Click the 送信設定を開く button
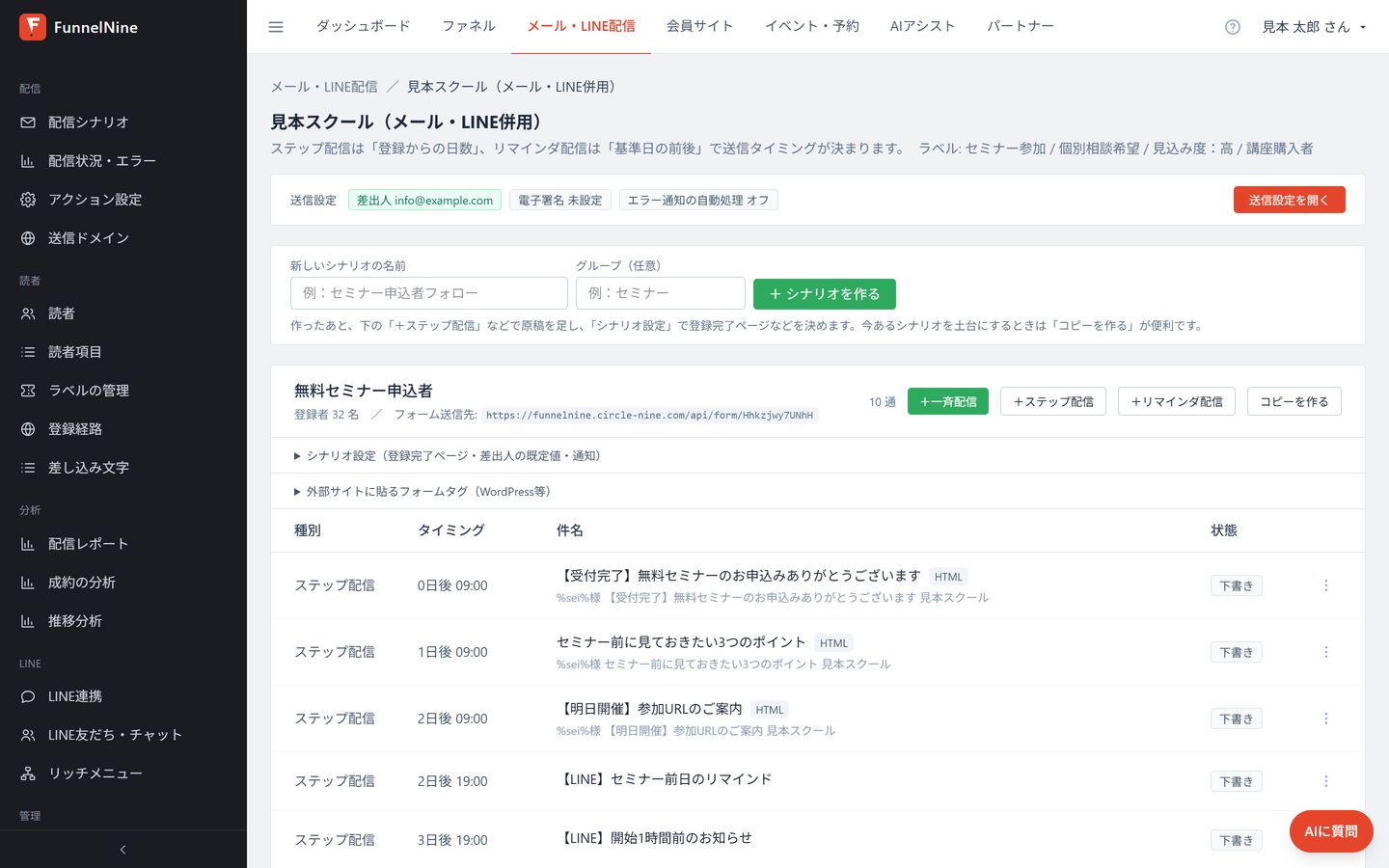The width and height of the screenshot is (1389, 868). pos(1289,200)
